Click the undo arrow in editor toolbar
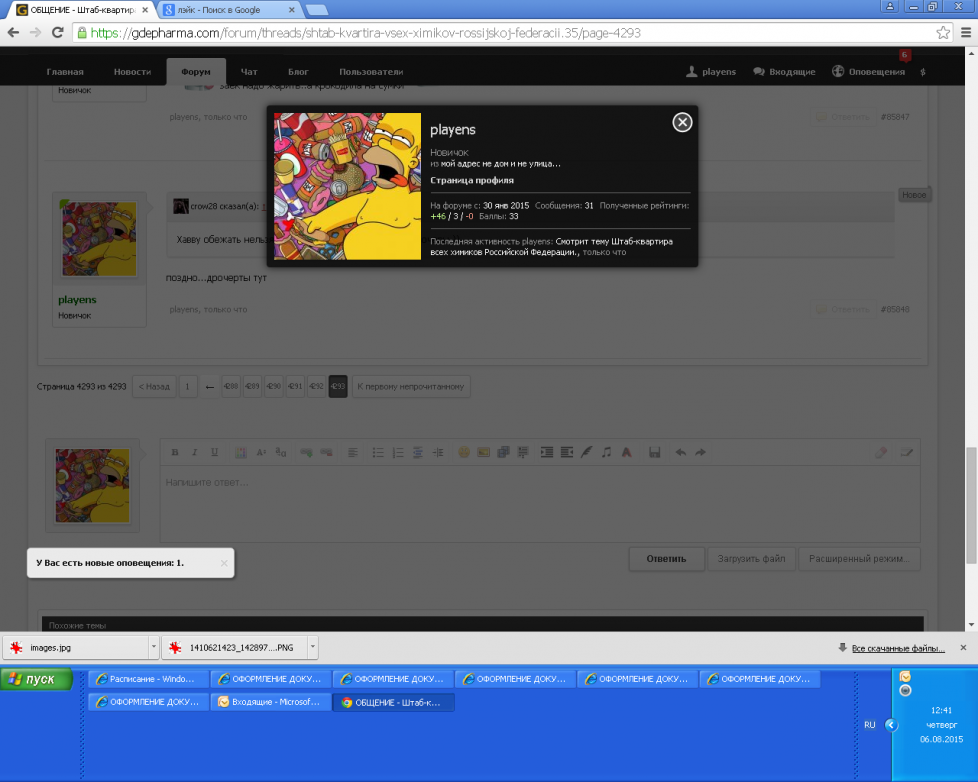 (x=681, y=452)
